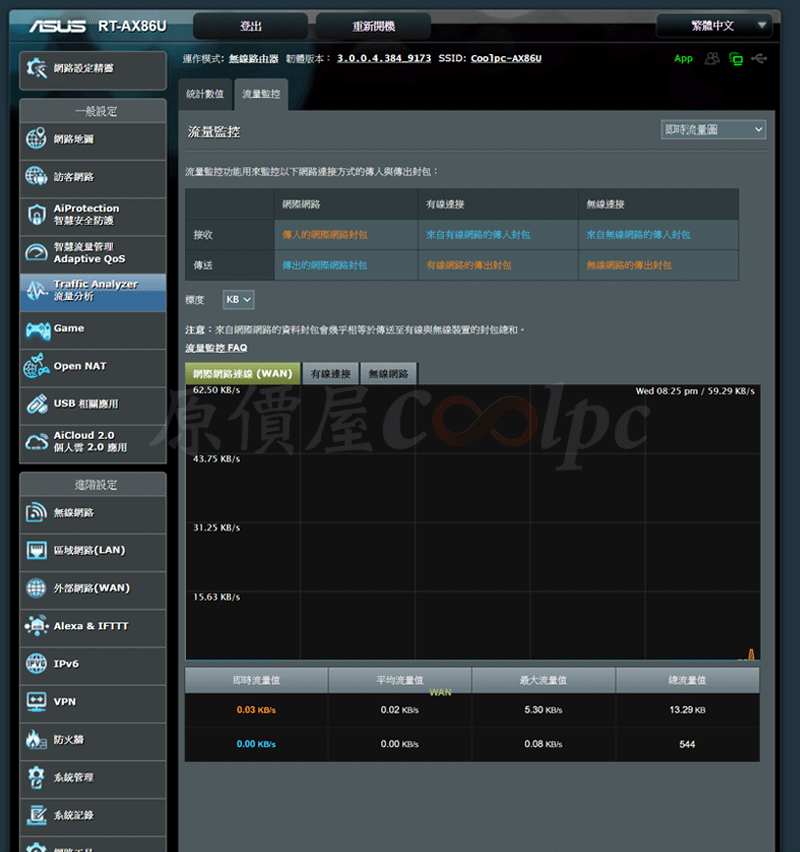800x852 pixels.
Task: Click the 傳入的網際網路封包 cell text
Action: 324,235
